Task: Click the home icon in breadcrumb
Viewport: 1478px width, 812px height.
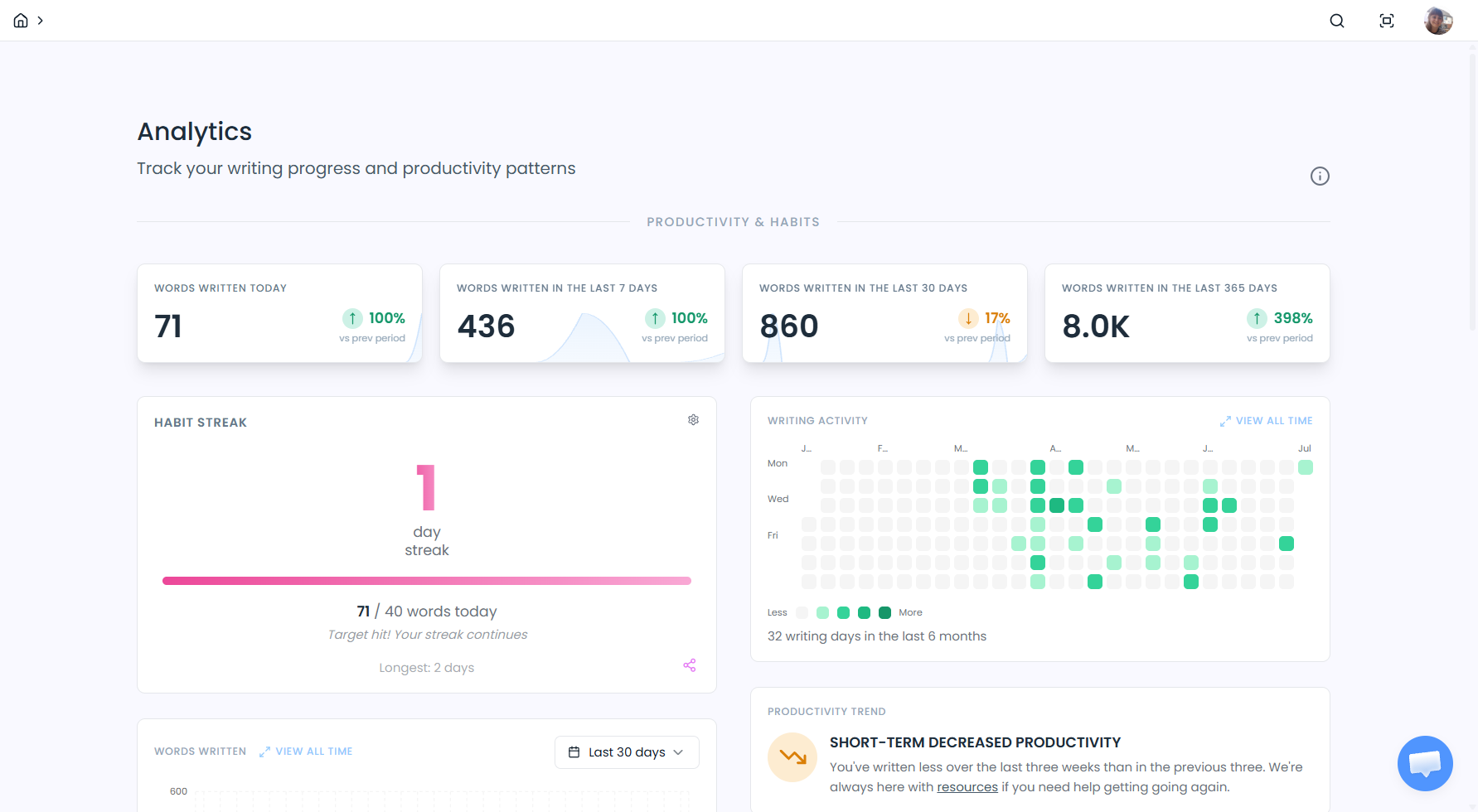Action: click(x=21, y=21)
